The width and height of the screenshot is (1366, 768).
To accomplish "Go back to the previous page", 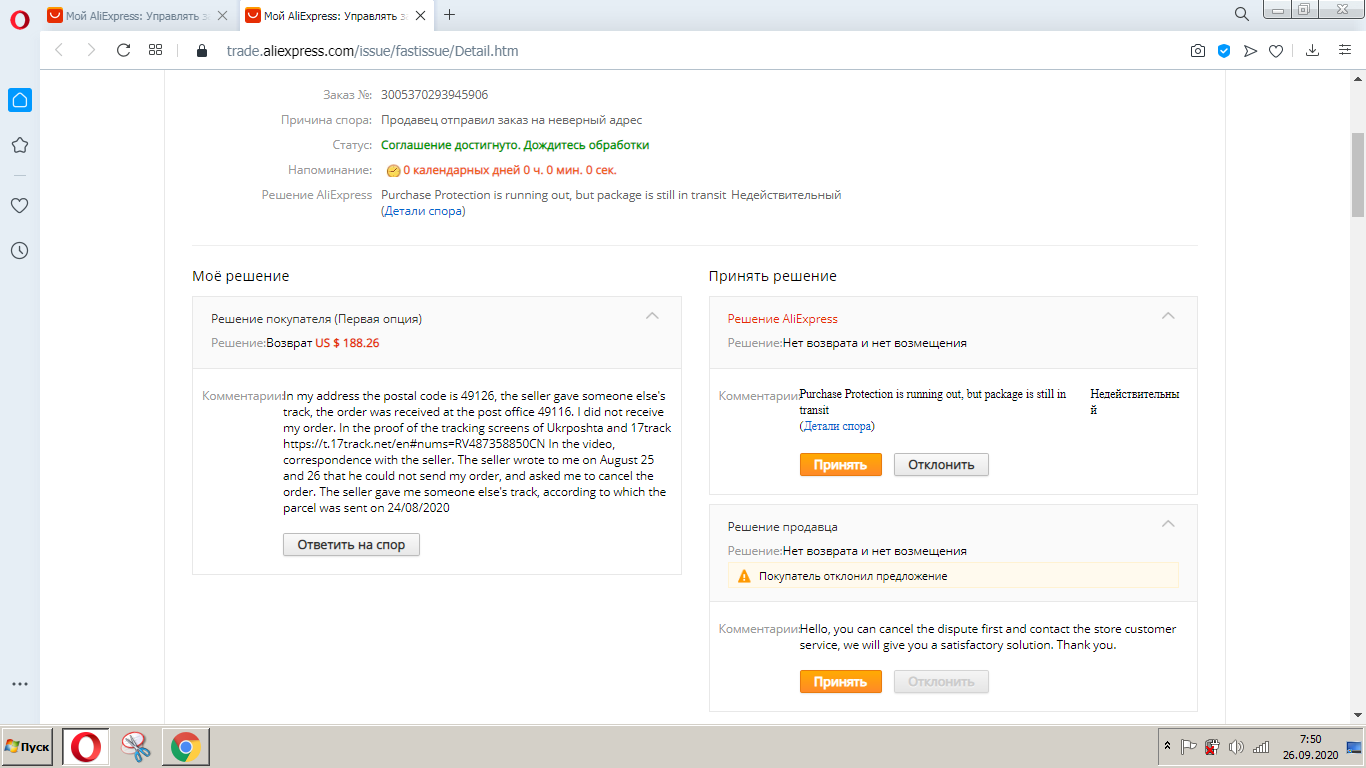I will (59, 50).
